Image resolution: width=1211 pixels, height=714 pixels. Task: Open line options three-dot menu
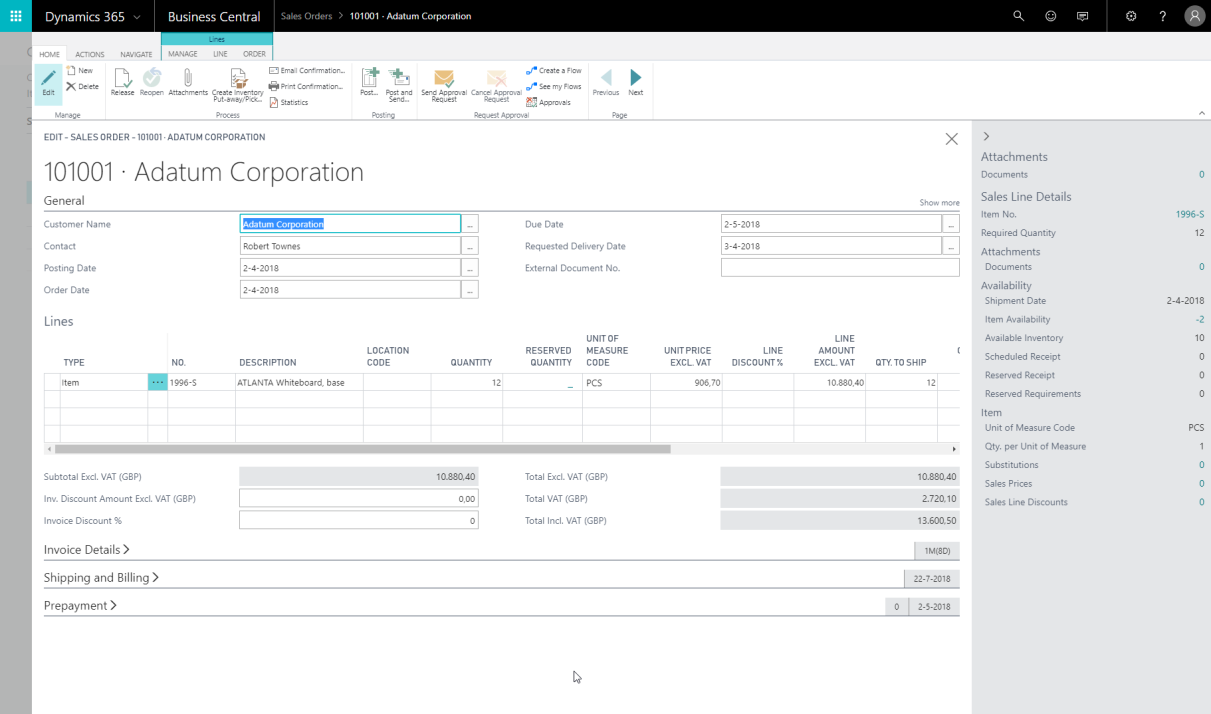pyautogui.click(x=157, y=382)
